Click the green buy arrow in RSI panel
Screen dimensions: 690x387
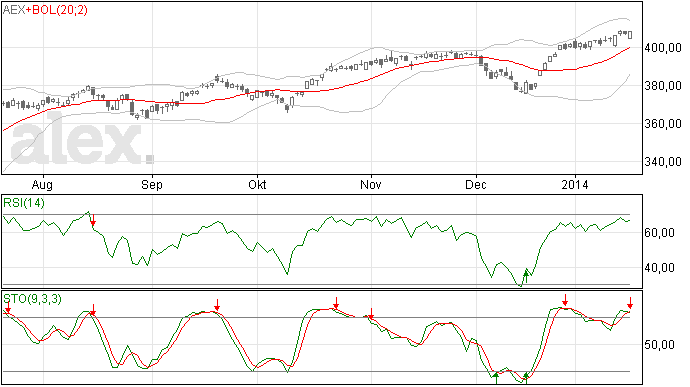525,277
